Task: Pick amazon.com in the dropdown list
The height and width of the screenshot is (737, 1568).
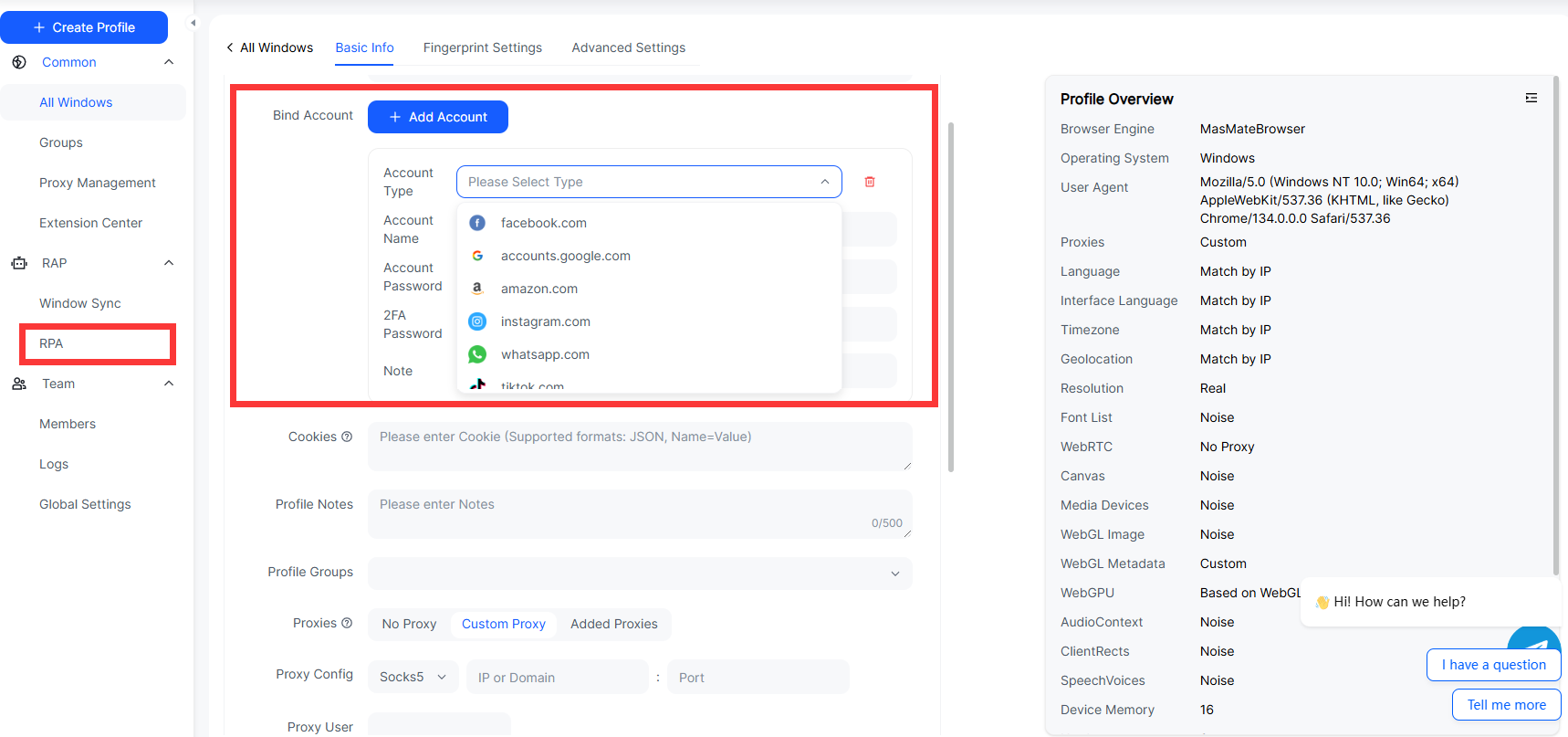Action: point(538,289)
